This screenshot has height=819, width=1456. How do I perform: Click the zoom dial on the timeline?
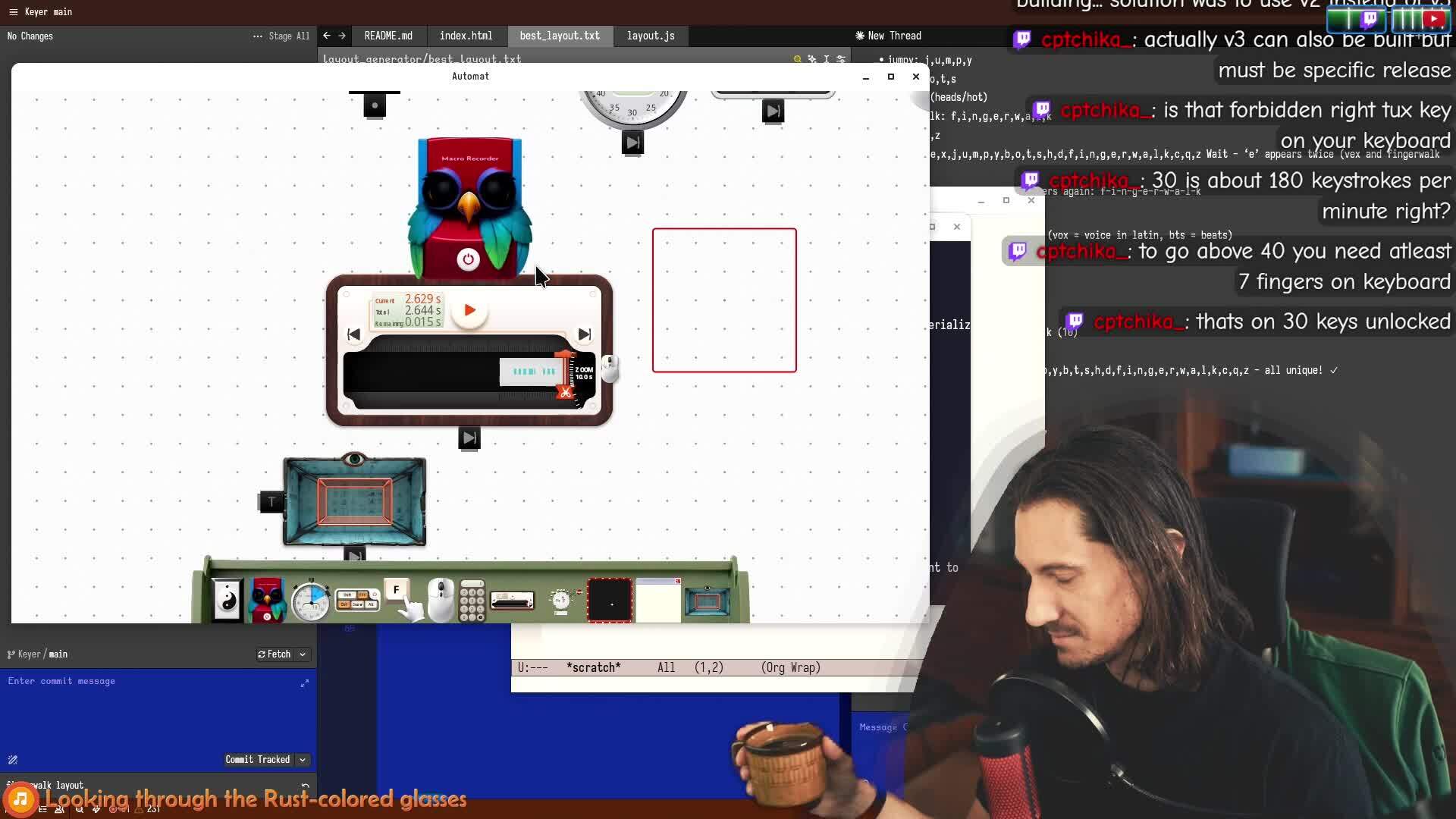[x=583, y=374]
